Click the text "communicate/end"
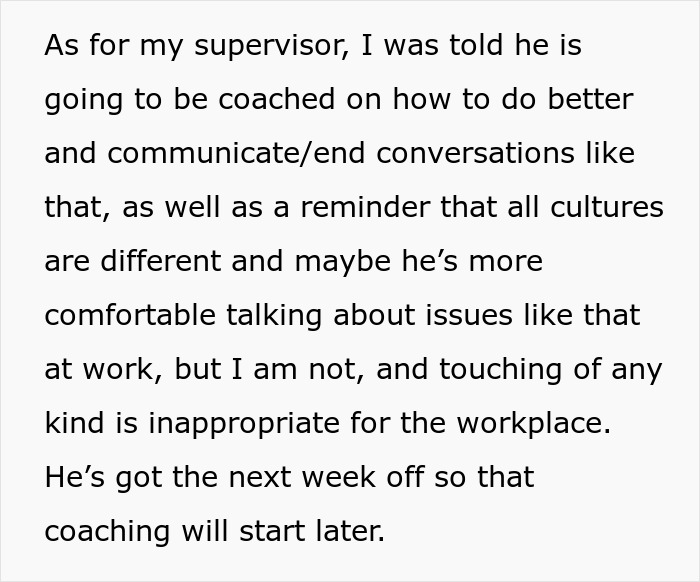 click(227, 155)
